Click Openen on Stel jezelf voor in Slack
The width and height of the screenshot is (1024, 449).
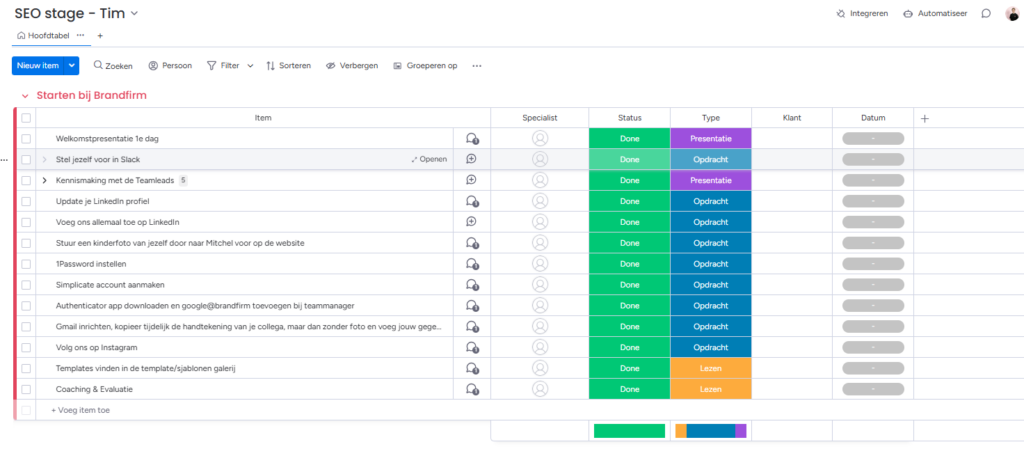[428, 160]
